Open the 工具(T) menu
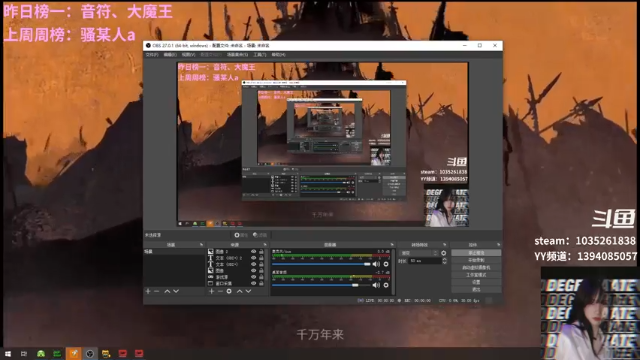640x360 pixels. click(260, 55)
